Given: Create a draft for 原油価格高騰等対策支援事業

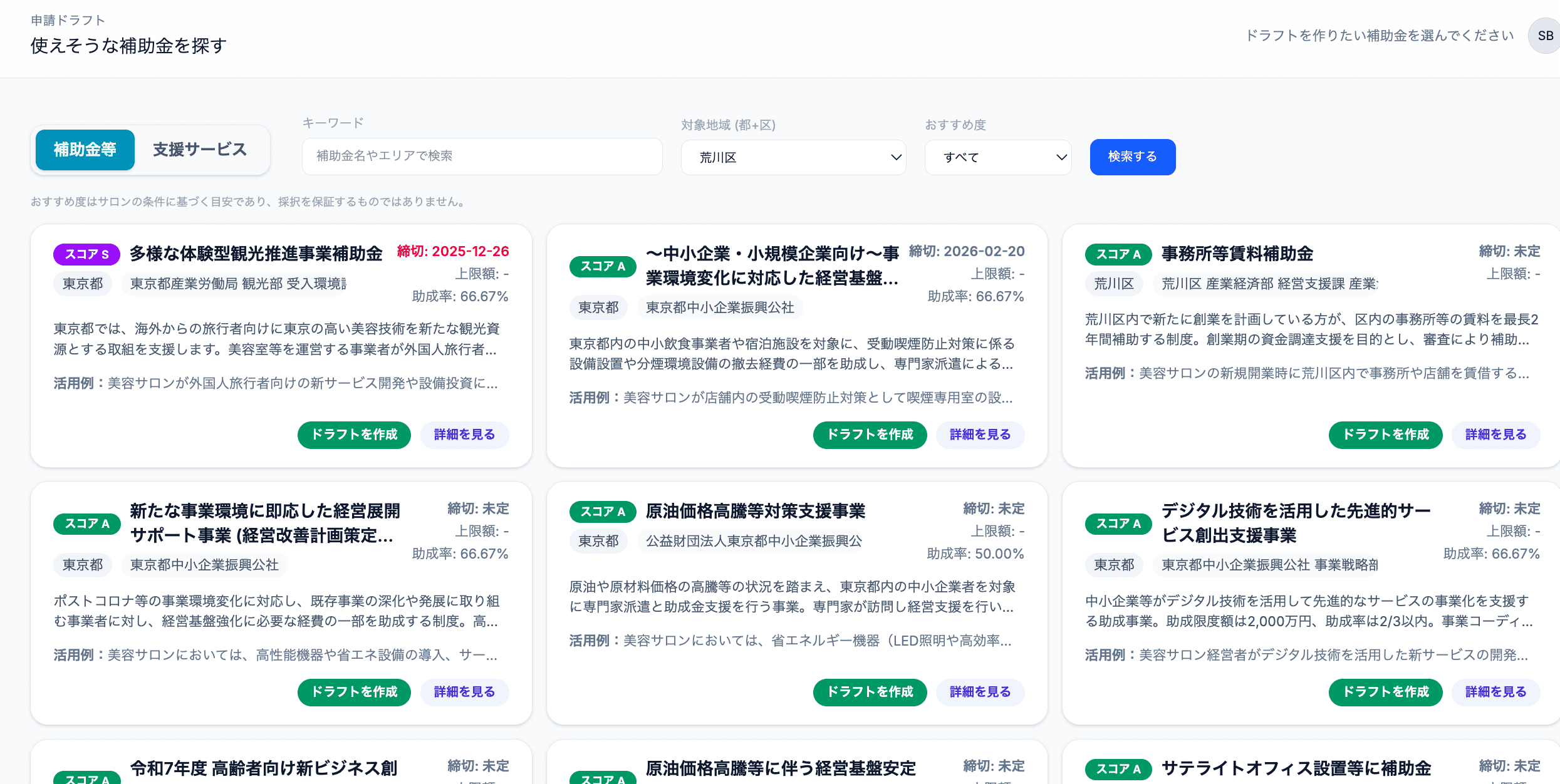Looking at the screenshot, I should (x=870, y=692).
